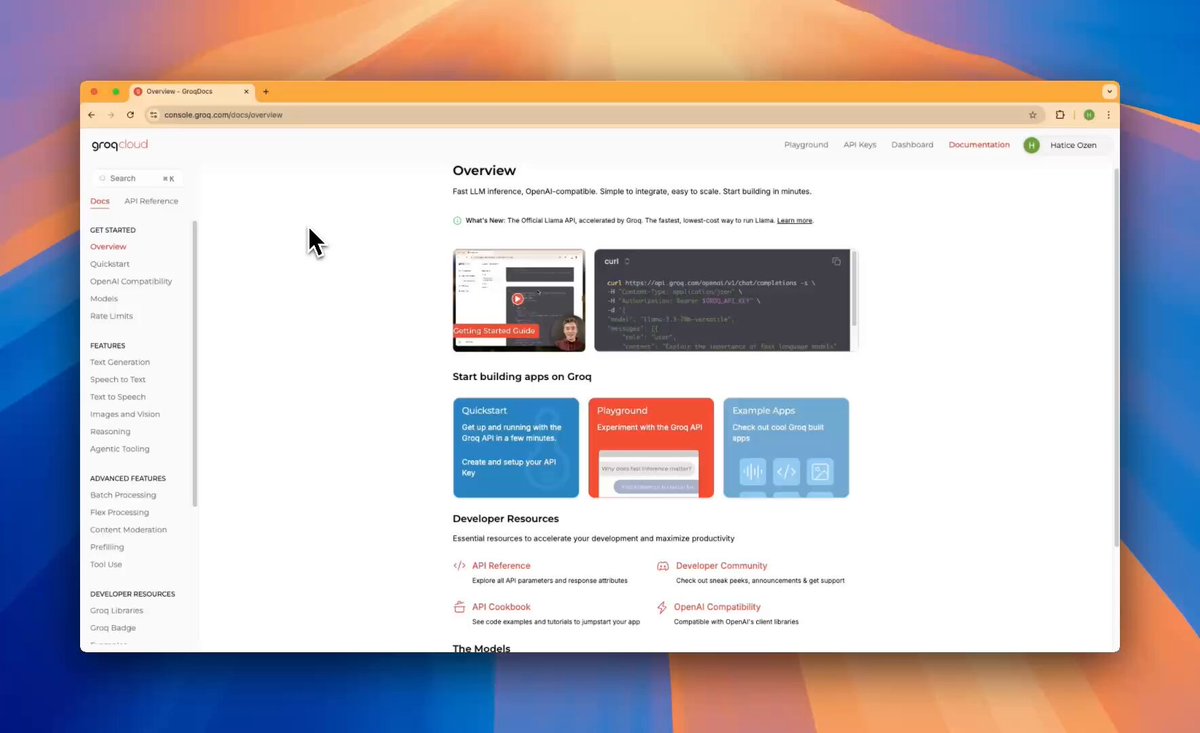Play the Getting Started Guide video
Image resolution: width=1200 pixels, height=733 pixels.
click(518, 298)
